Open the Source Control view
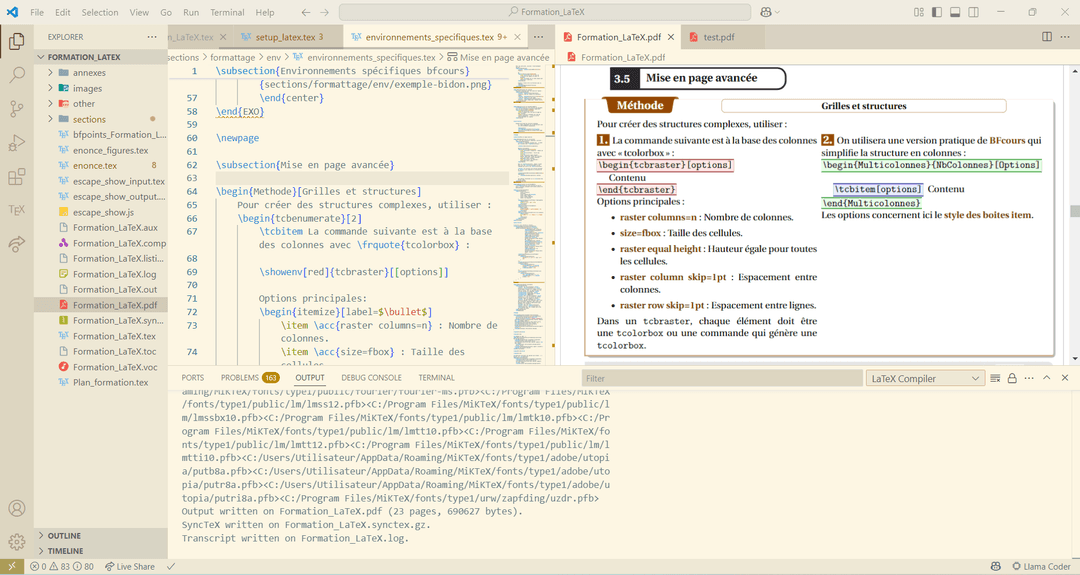 click(x=17, y=109)
